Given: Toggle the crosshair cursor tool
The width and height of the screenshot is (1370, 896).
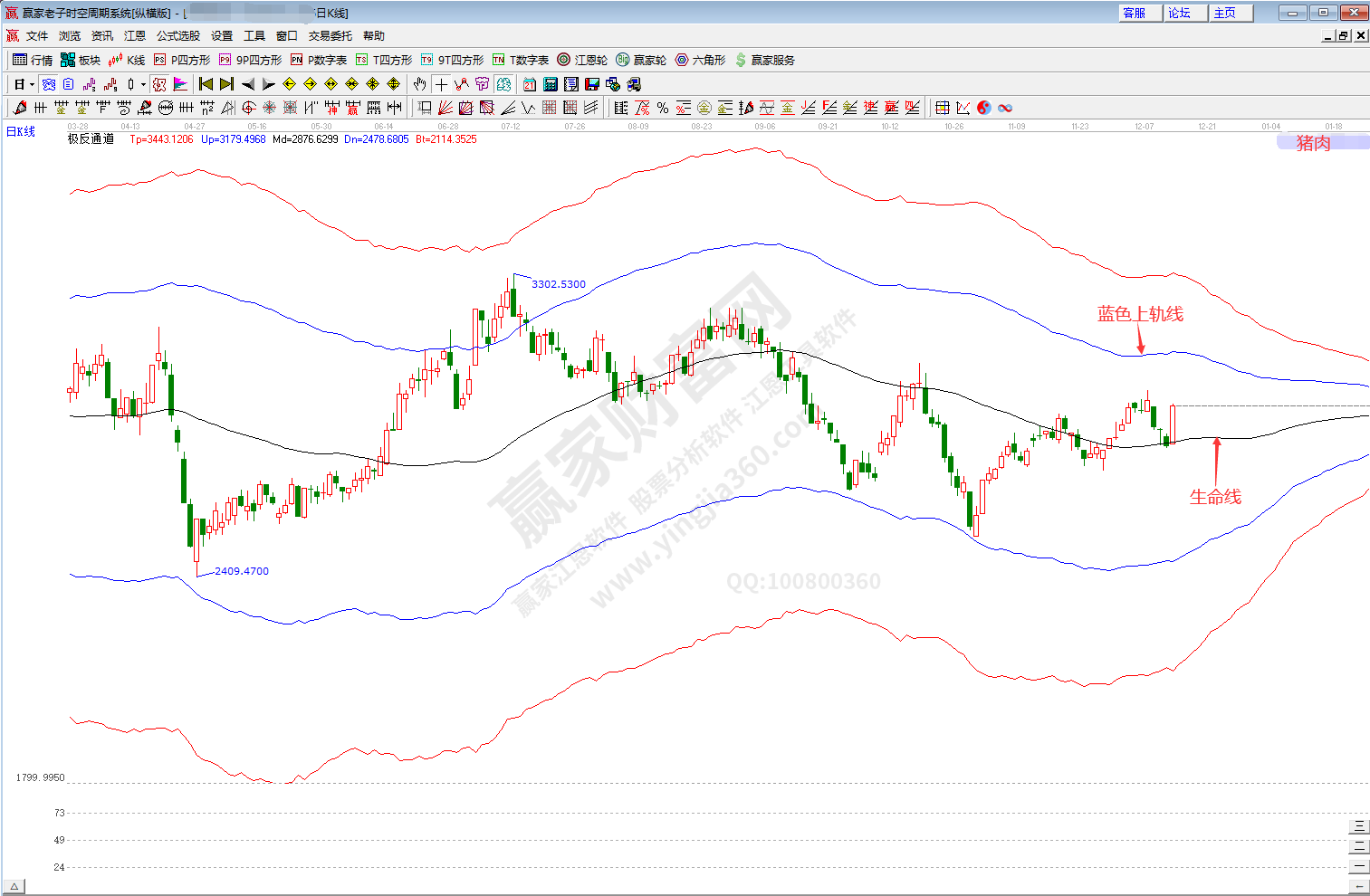Looking at the screenshot, I should [x=441, y=84].
